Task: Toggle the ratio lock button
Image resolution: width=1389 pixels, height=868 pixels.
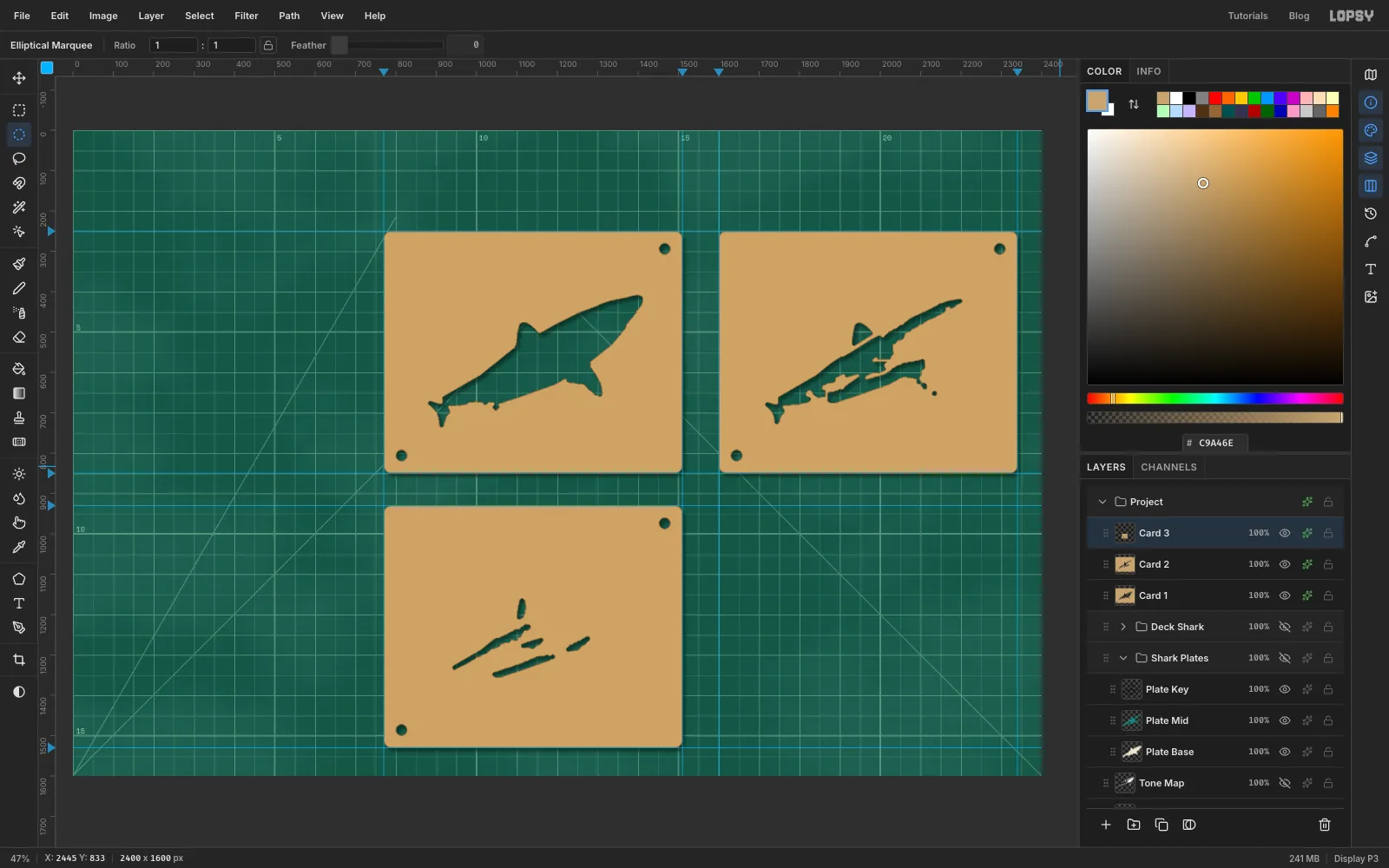Action: 268,45
